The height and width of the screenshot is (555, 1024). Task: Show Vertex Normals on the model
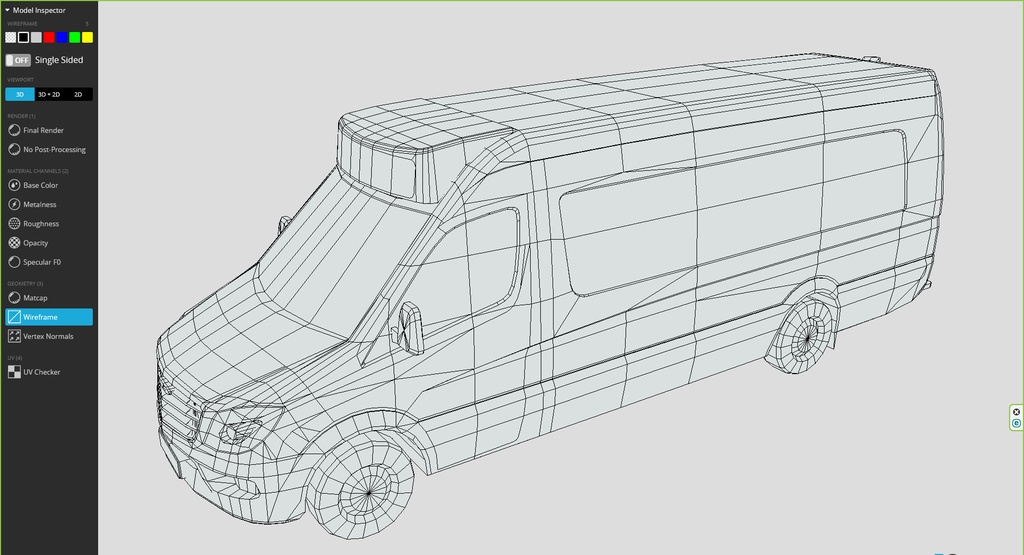(47, 336)
